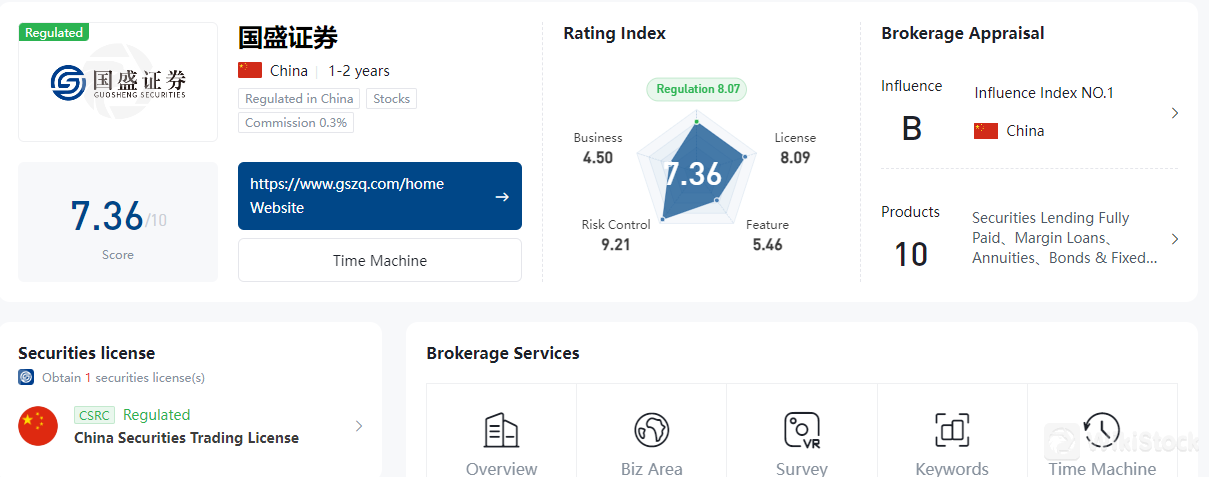Viewport: 1209px width, 477px height.
Task: Expand the China Securities Trading License row
Action: pos(359,426)
